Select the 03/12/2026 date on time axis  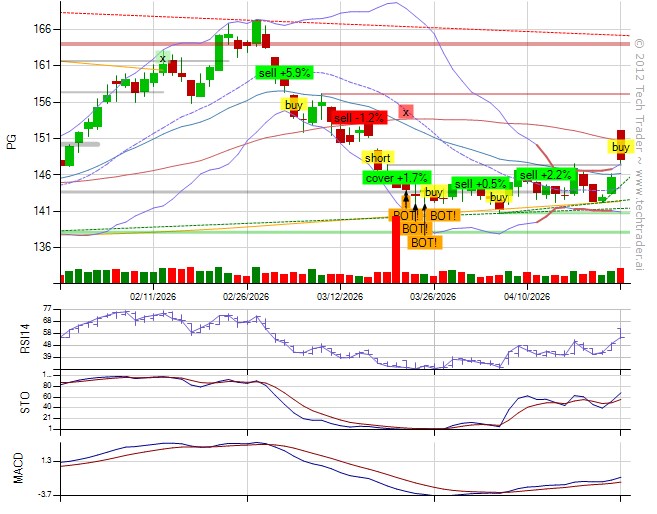[340, 296]
